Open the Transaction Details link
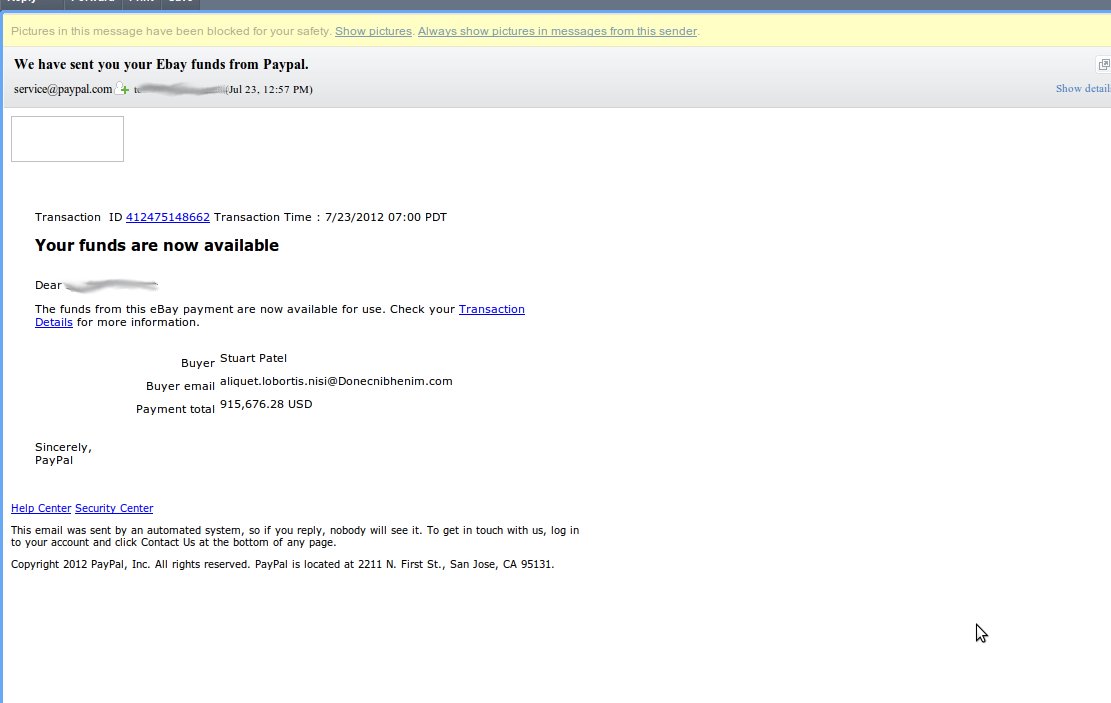This screenshot has width=1111, height=703. [x=491, y=309]
